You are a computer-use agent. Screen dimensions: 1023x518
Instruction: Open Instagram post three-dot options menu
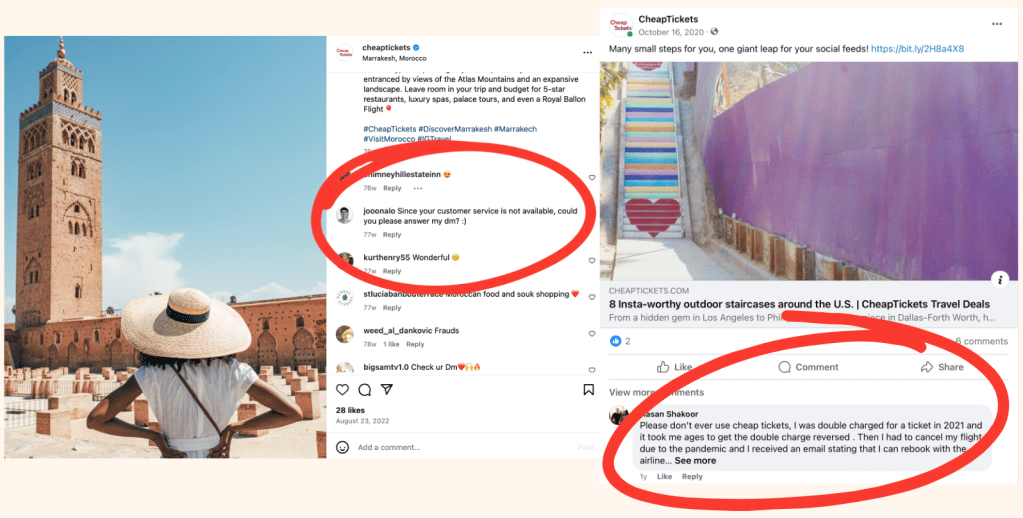(587, 52)
